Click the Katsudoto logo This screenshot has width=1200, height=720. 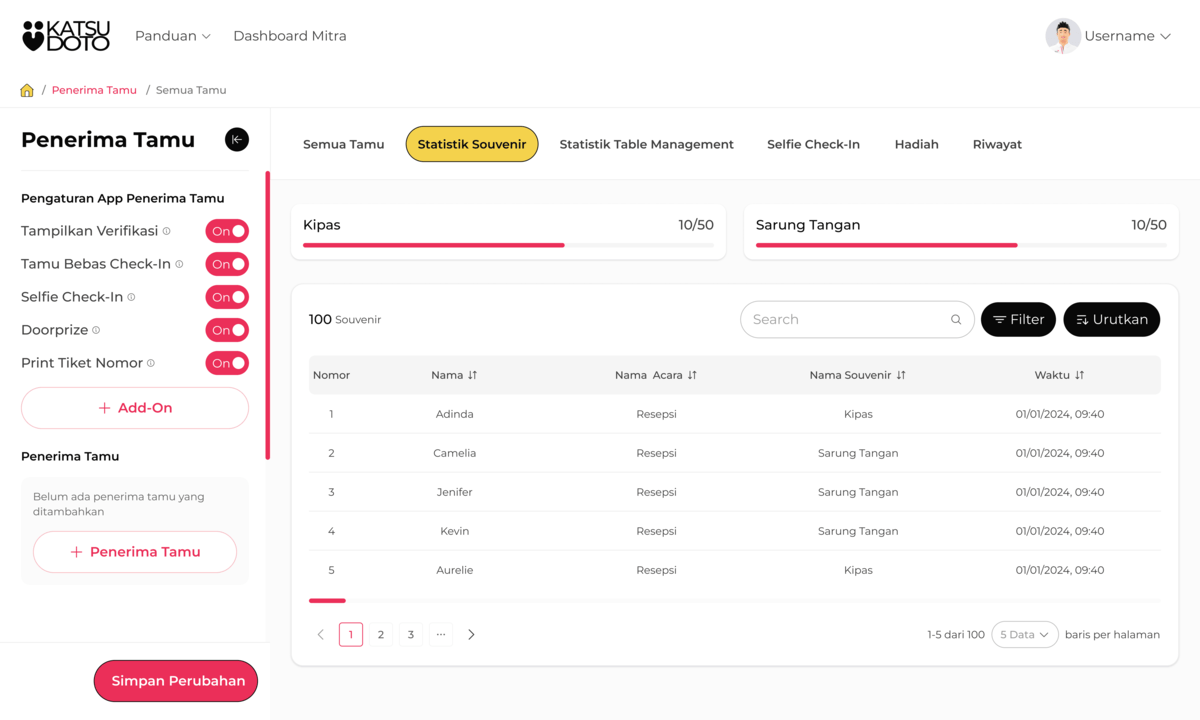click(66, 36)
